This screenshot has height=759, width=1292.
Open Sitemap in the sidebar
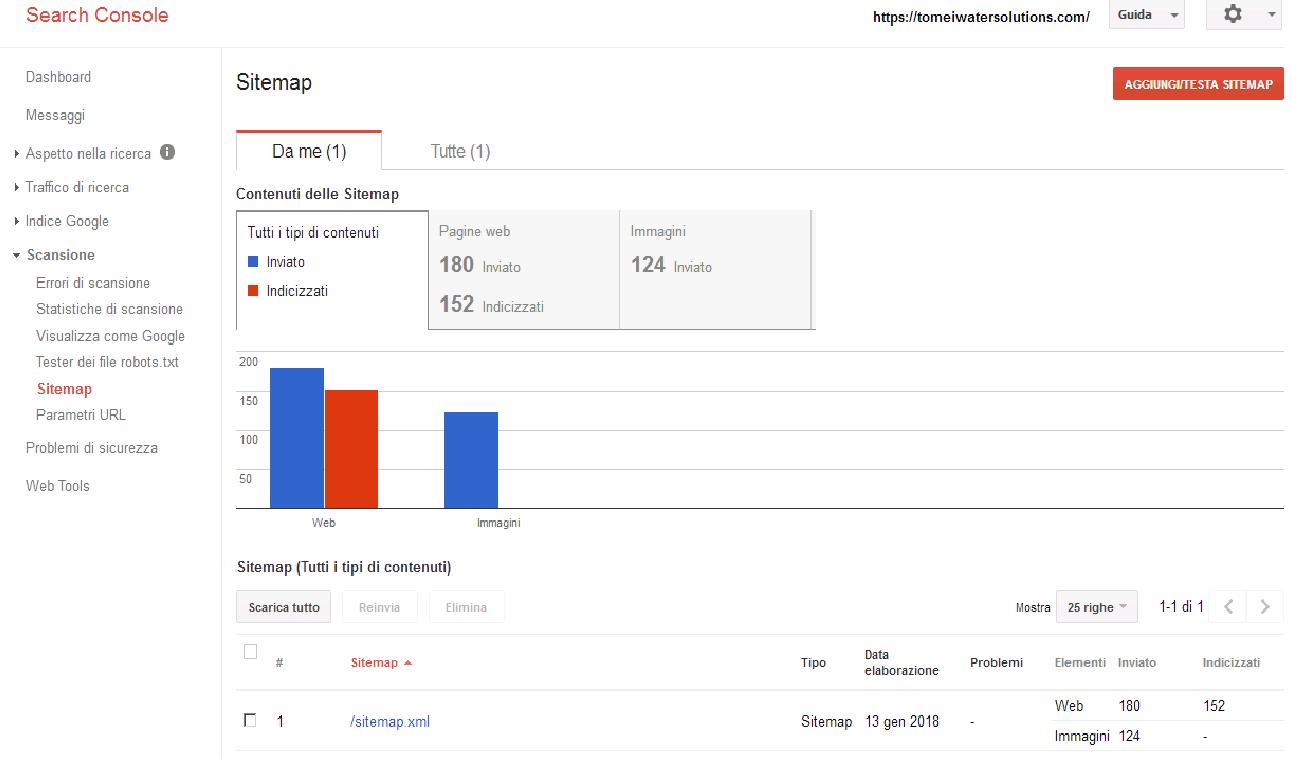pyautogui.click(x=64, y=389)
